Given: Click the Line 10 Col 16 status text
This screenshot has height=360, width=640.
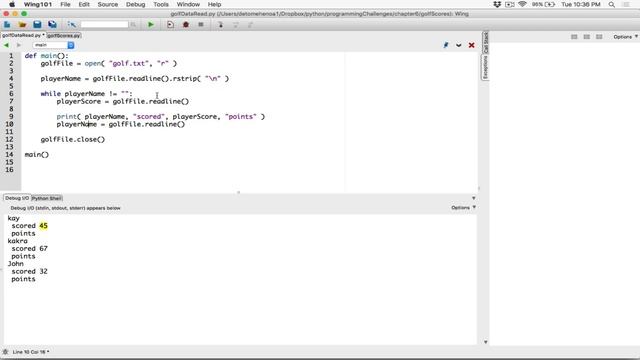Looking at the screenshot, I should coord(31,352).
